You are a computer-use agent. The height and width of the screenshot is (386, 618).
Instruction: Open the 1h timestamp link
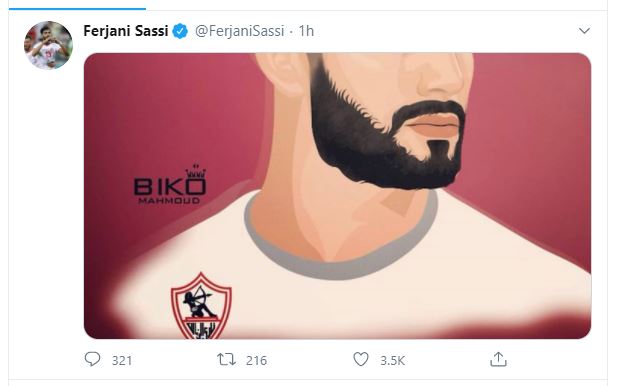[x=306, y=31]
